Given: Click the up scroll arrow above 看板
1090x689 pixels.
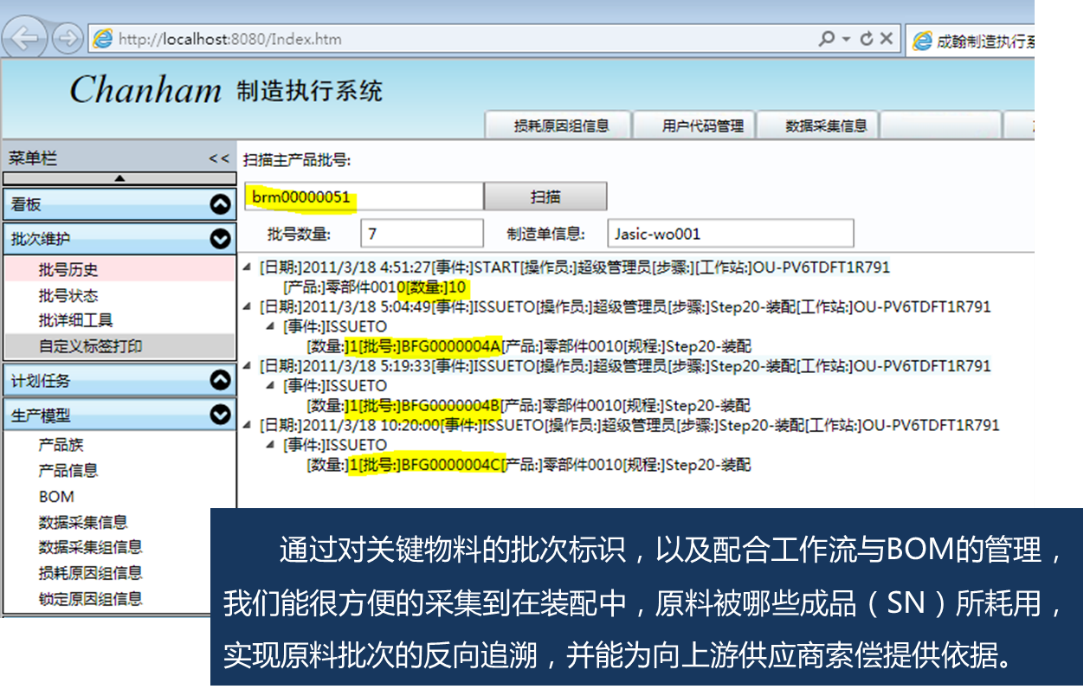Looking at the screenshot, I should [121, 178].
